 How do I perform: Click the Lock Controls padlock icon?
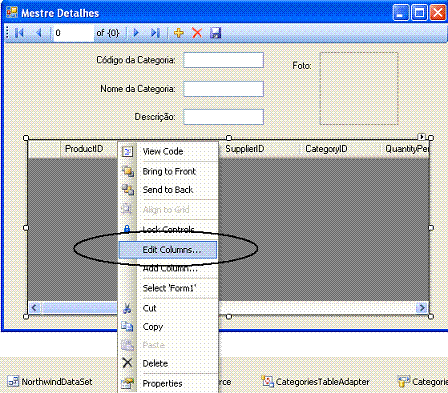click(127, 229)
